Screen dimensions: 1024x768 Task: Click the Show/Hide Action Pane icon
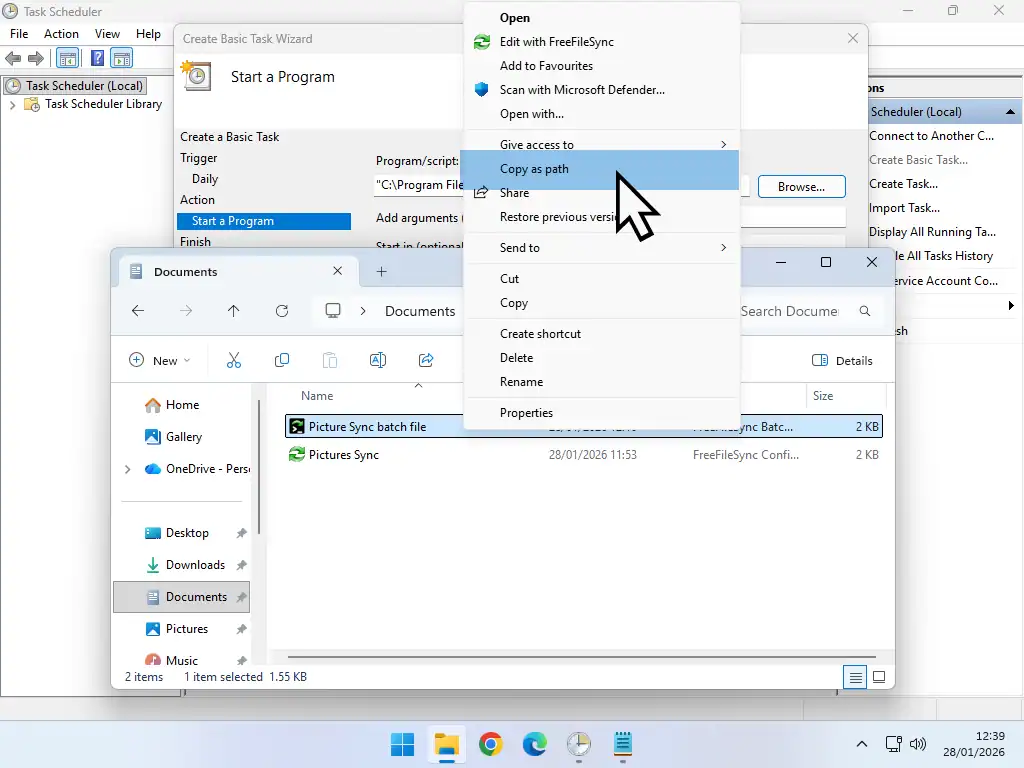[122, 58]
